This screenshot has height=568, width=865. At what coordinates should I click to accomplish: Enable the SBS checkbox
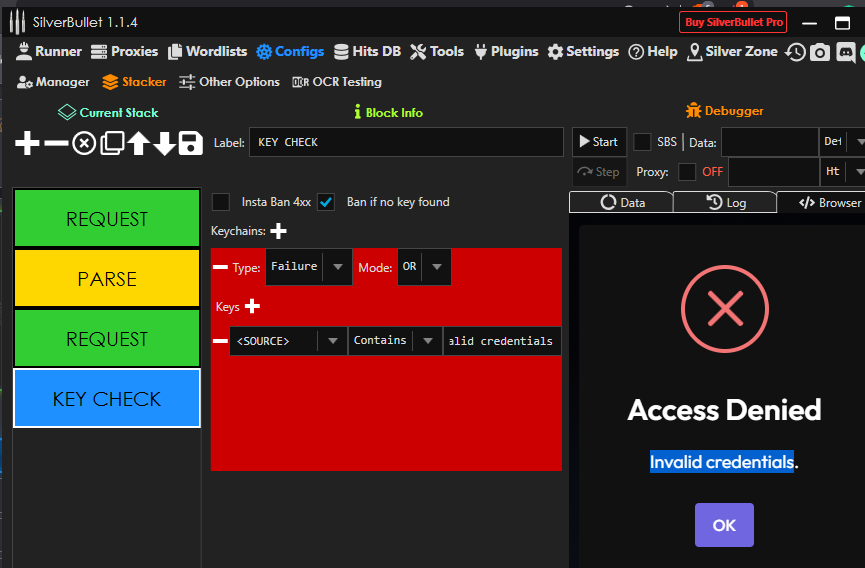642,142
